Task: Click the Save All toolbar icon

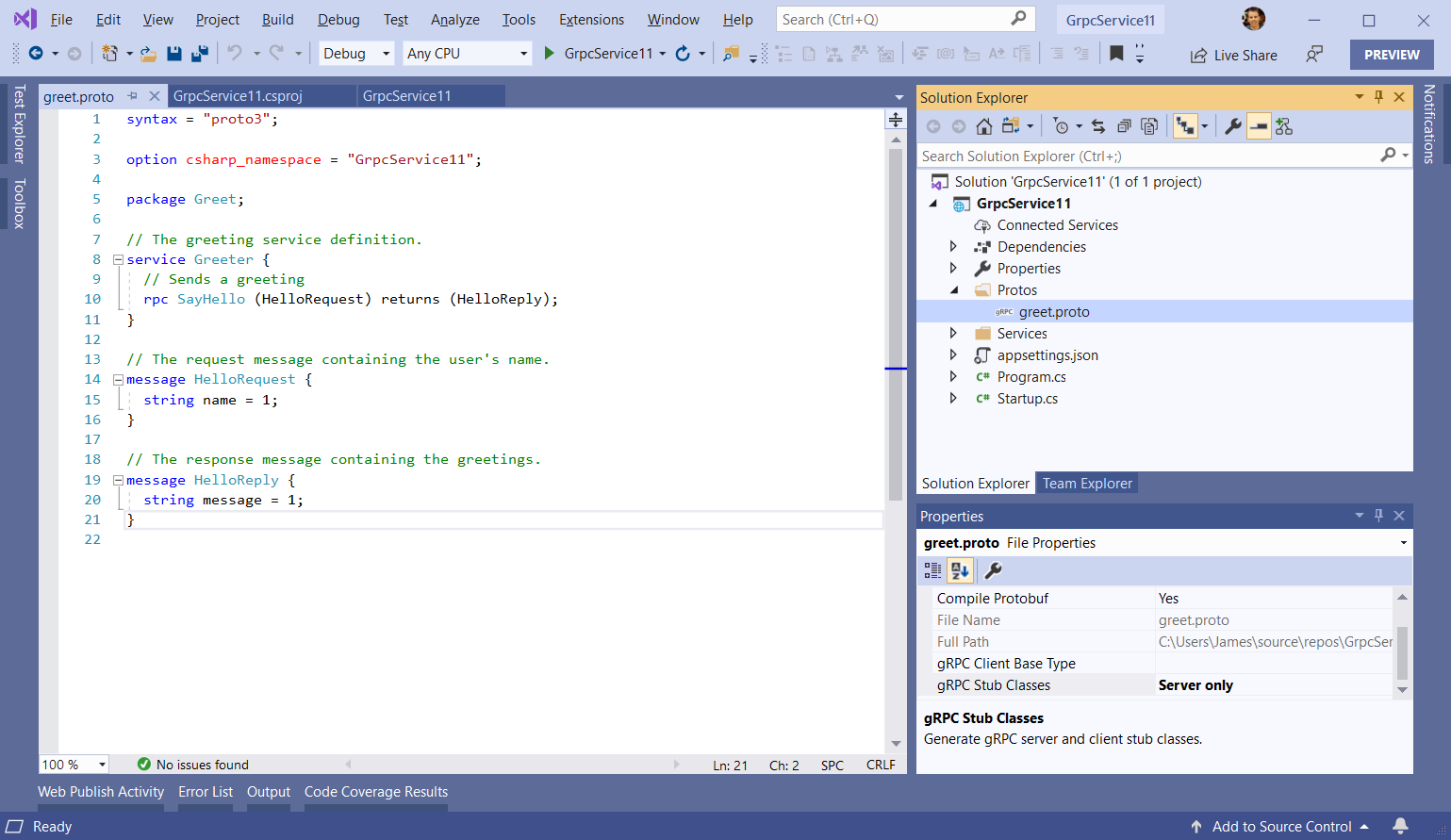Action: tap(200, 54)
